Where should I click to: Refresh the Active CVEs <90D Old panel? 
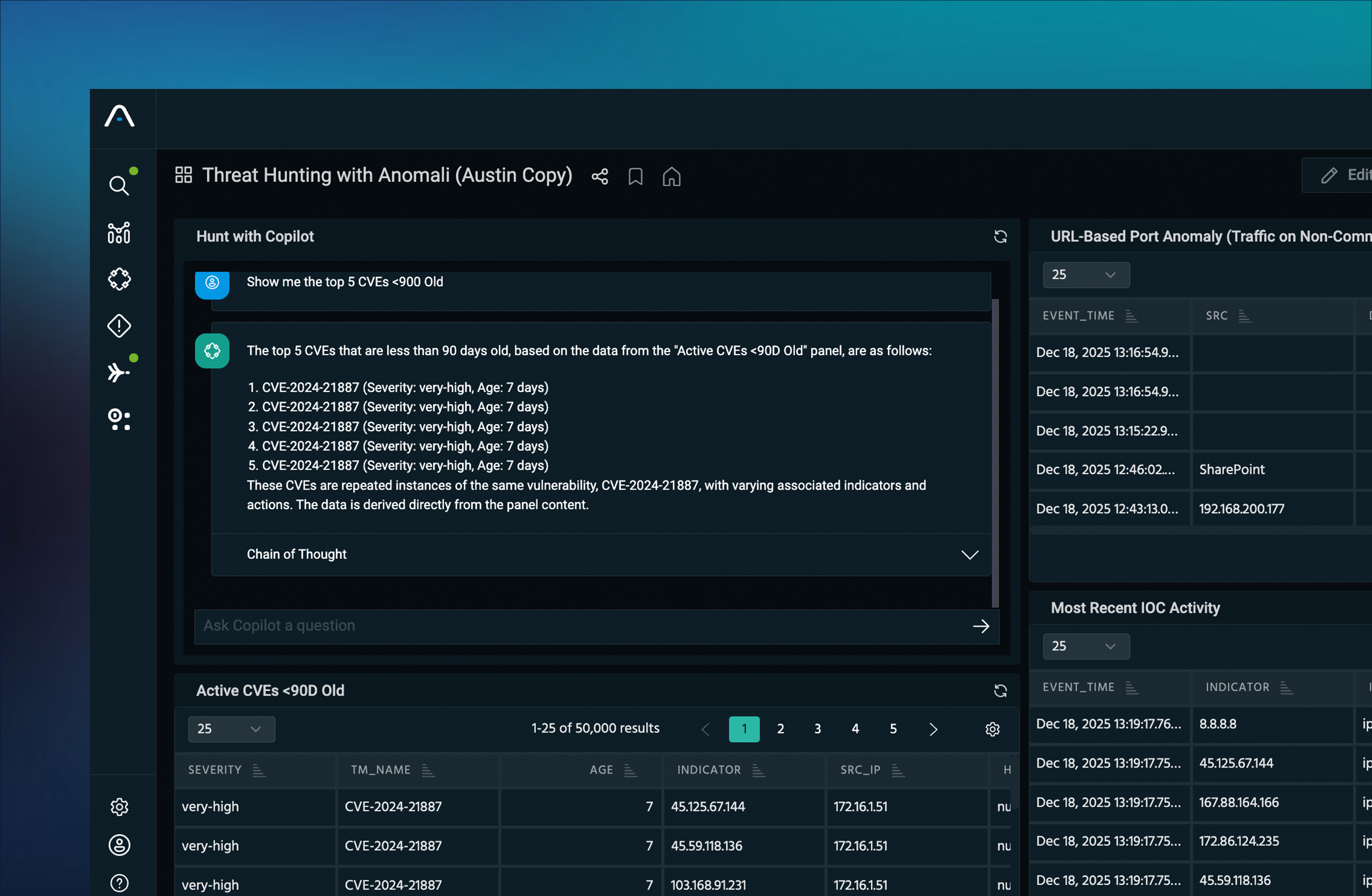tap(1000, 691)
